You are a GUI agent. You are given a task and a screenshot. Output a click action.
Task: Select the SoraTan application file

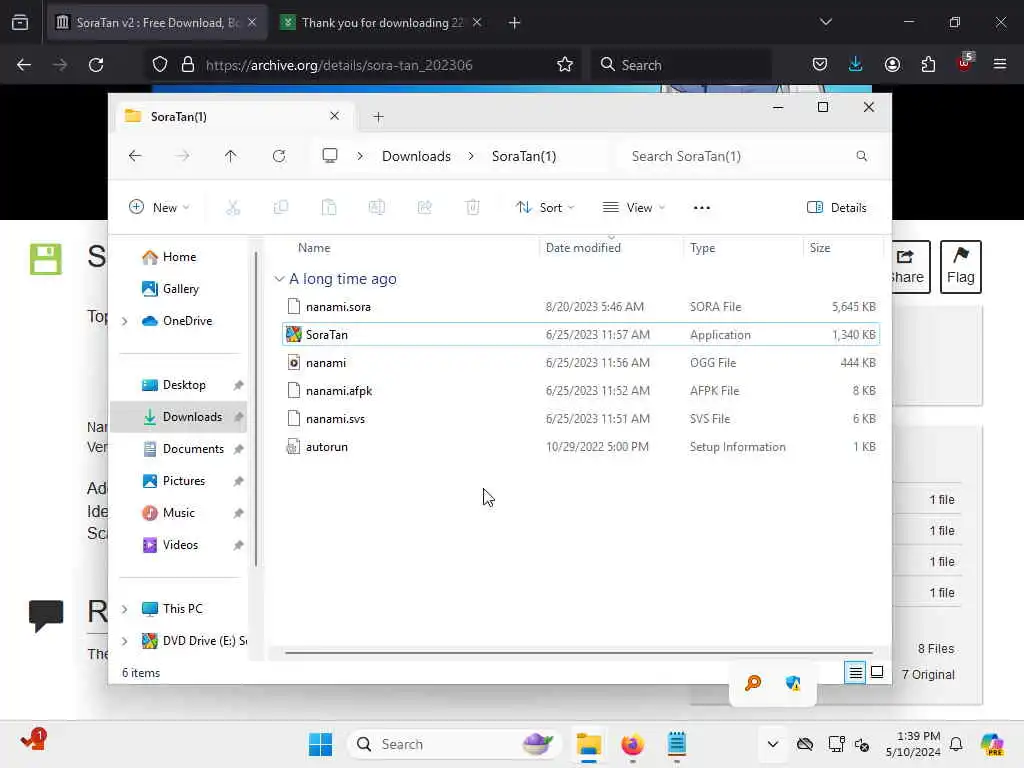tap(581, 335)
